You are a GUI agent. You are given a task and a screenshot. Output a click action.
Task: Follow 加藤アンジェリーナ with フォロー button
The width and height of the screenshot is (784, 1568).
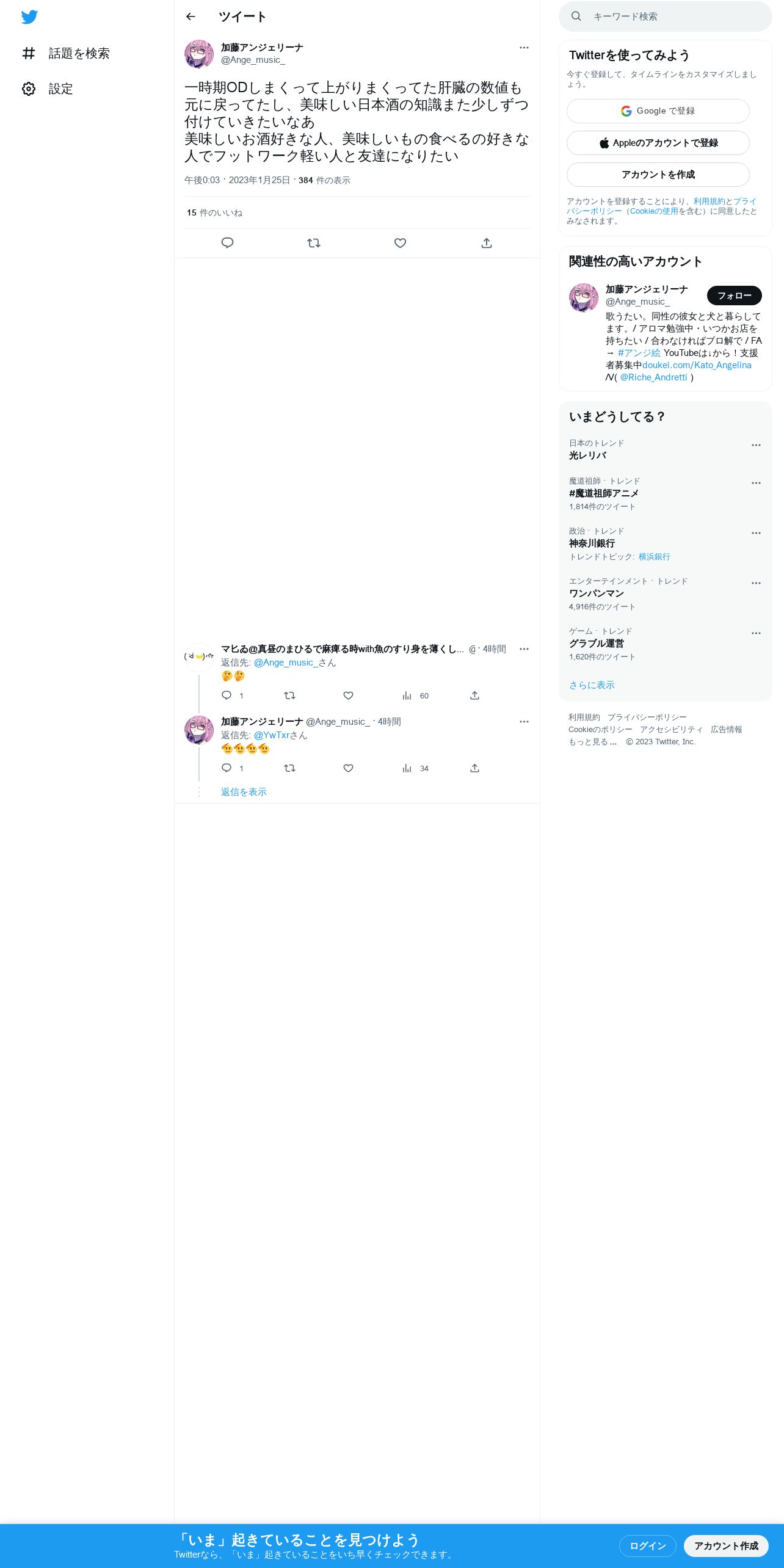tap(735, 296)
